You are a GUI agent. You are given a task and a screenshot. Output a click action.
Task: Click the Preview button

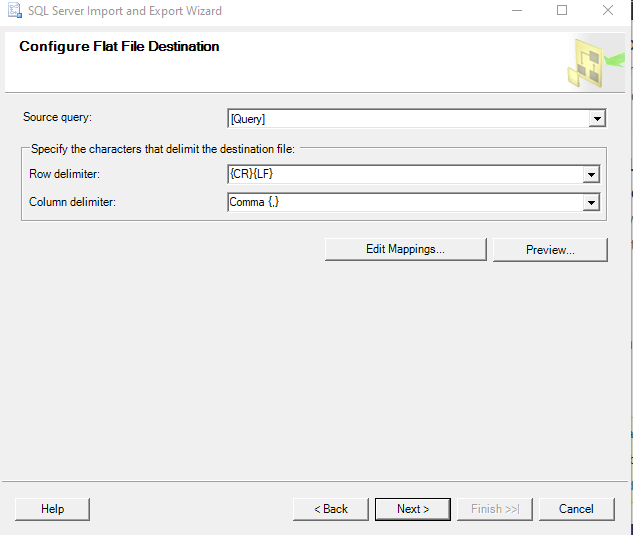[x=550, y=250]
